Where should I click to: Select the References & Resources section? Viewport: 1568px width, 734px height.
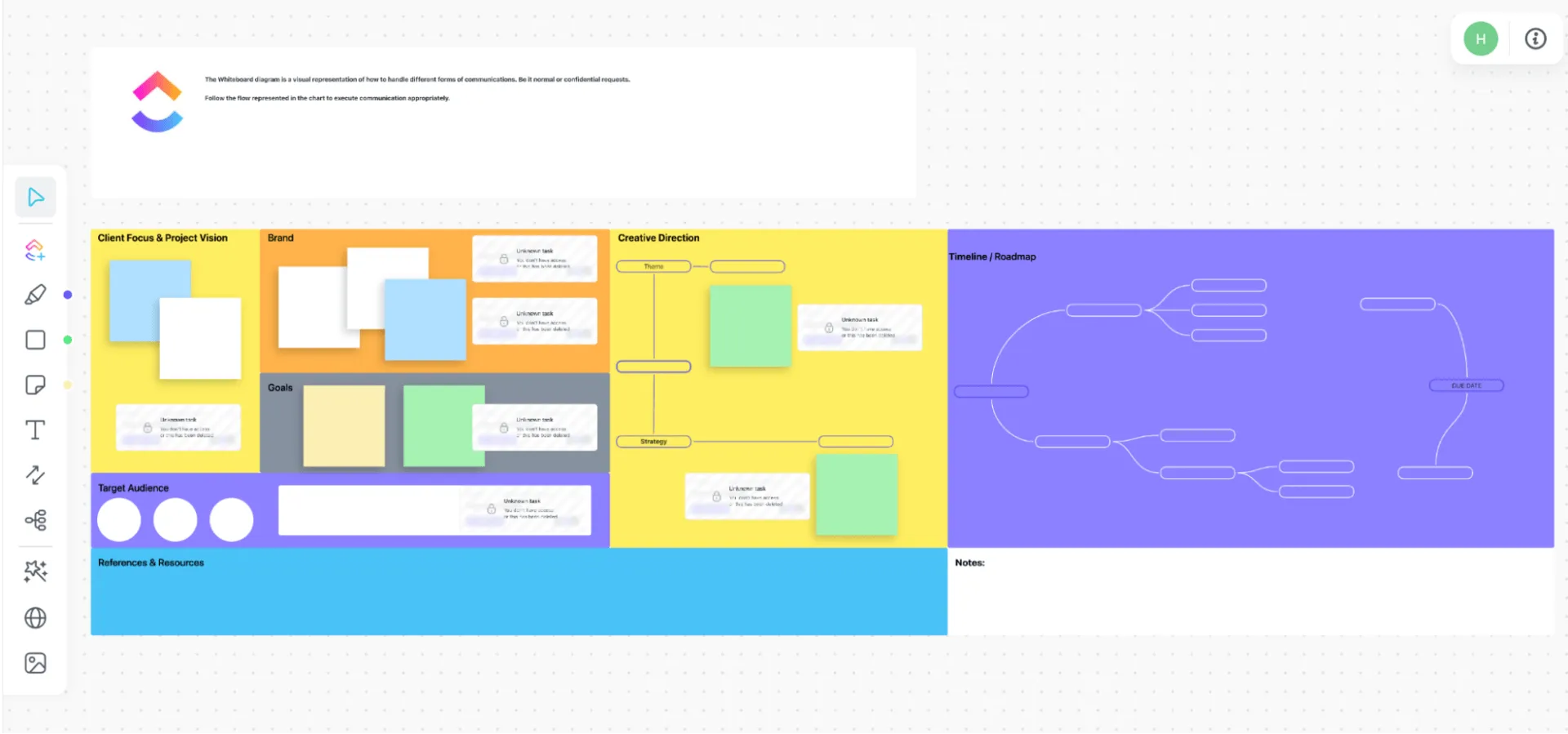[519, 591]
